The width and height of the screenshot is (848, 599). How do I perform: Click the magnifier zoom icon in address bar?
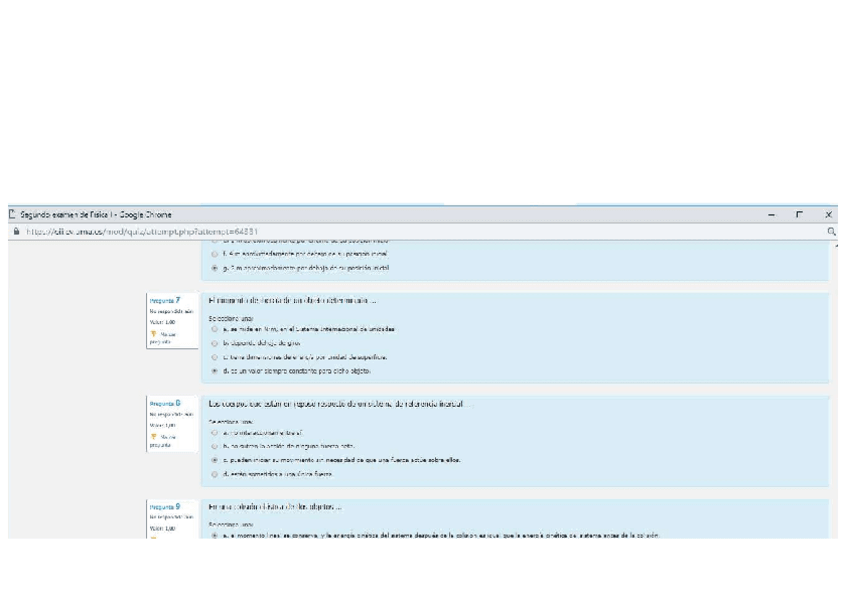(x=831, y=231)
